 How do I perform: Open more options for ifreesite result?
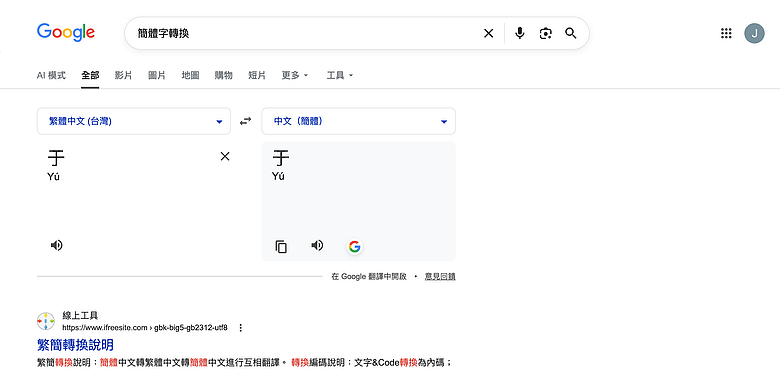click(241, 328)
